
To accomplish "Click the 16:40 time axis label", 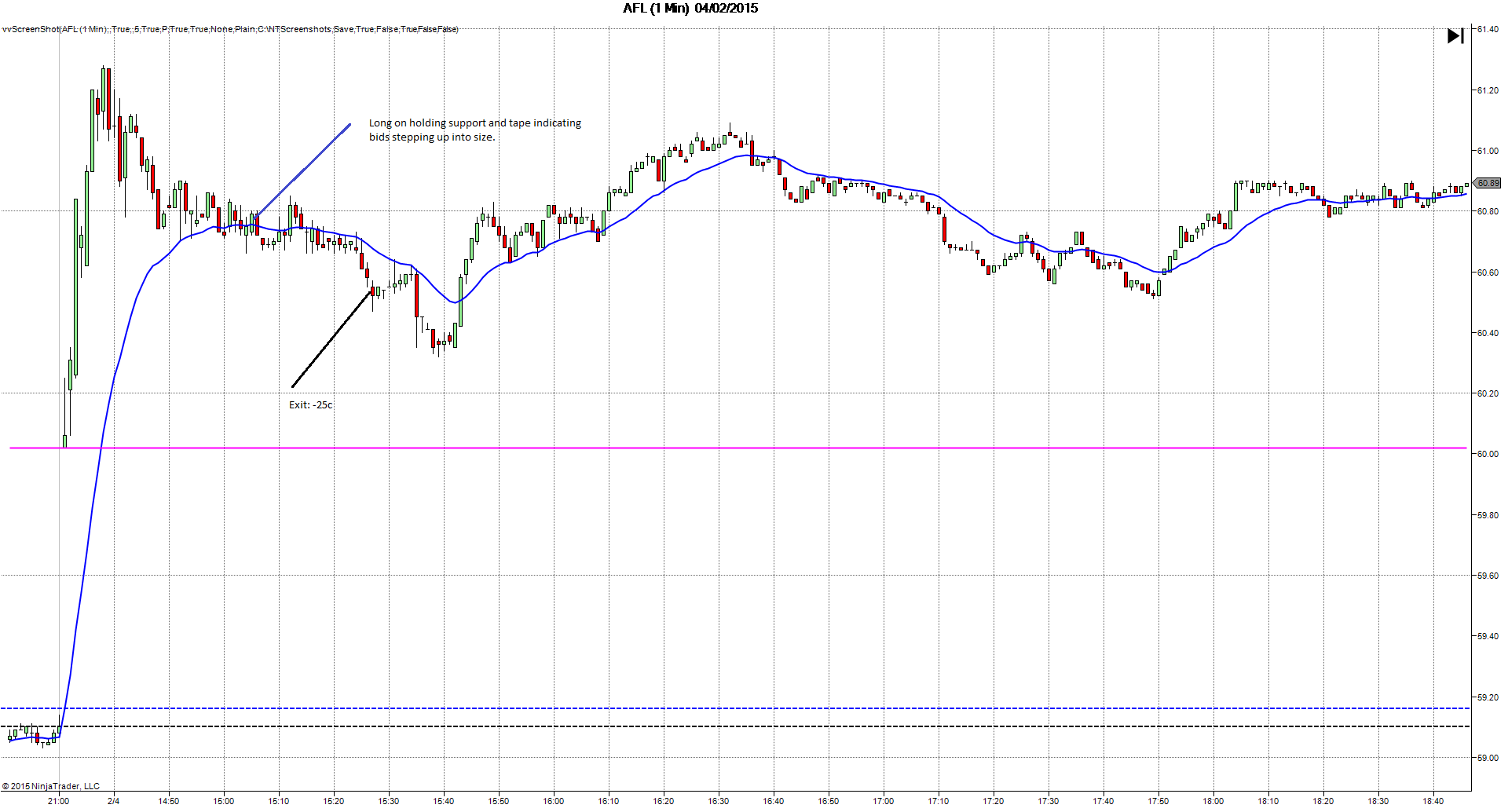I will [x=774, y=801].
